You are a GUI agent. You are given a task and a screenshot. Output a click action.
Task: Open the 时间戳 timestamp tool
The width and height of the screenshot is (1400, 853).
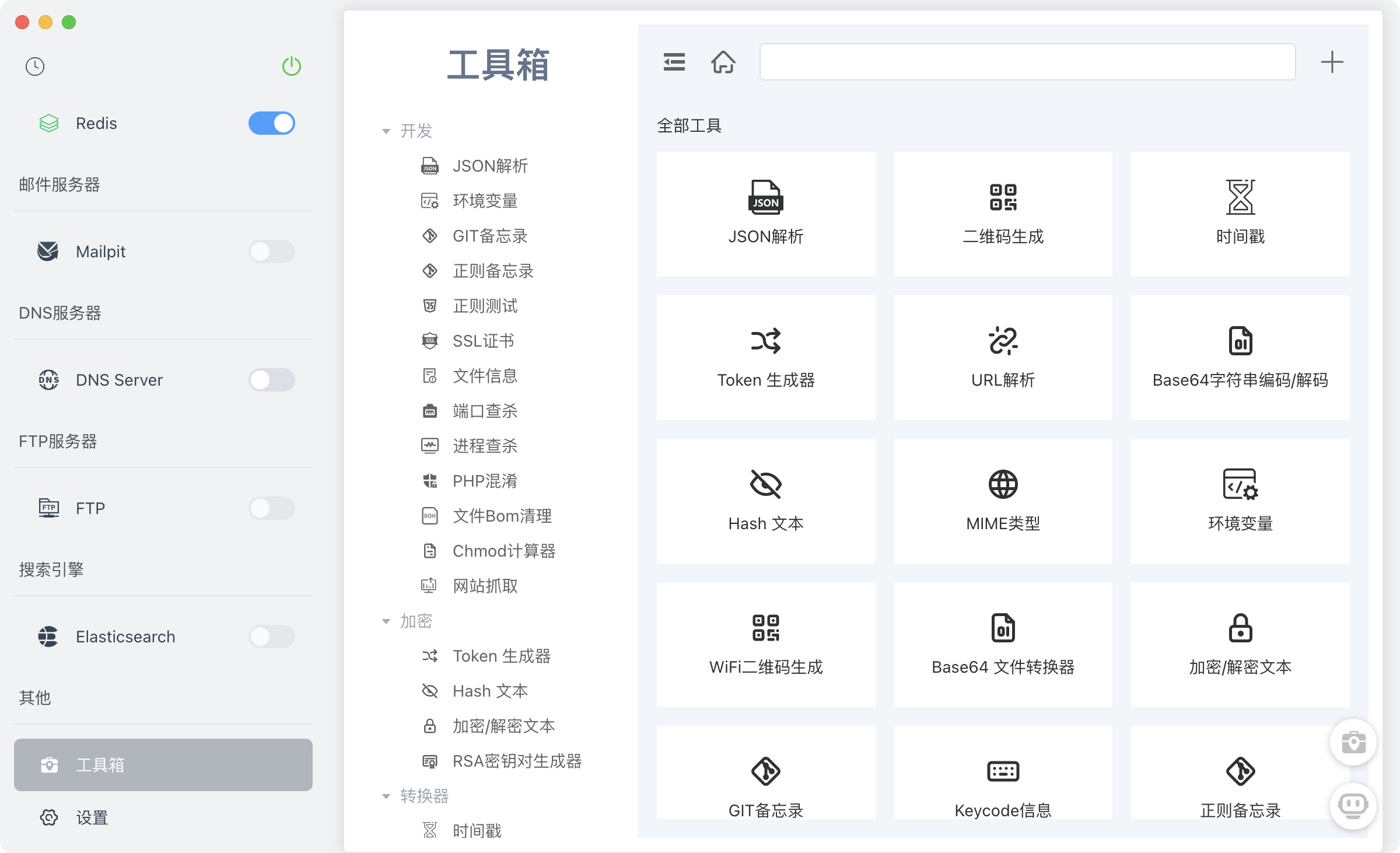pos(1240,215)
